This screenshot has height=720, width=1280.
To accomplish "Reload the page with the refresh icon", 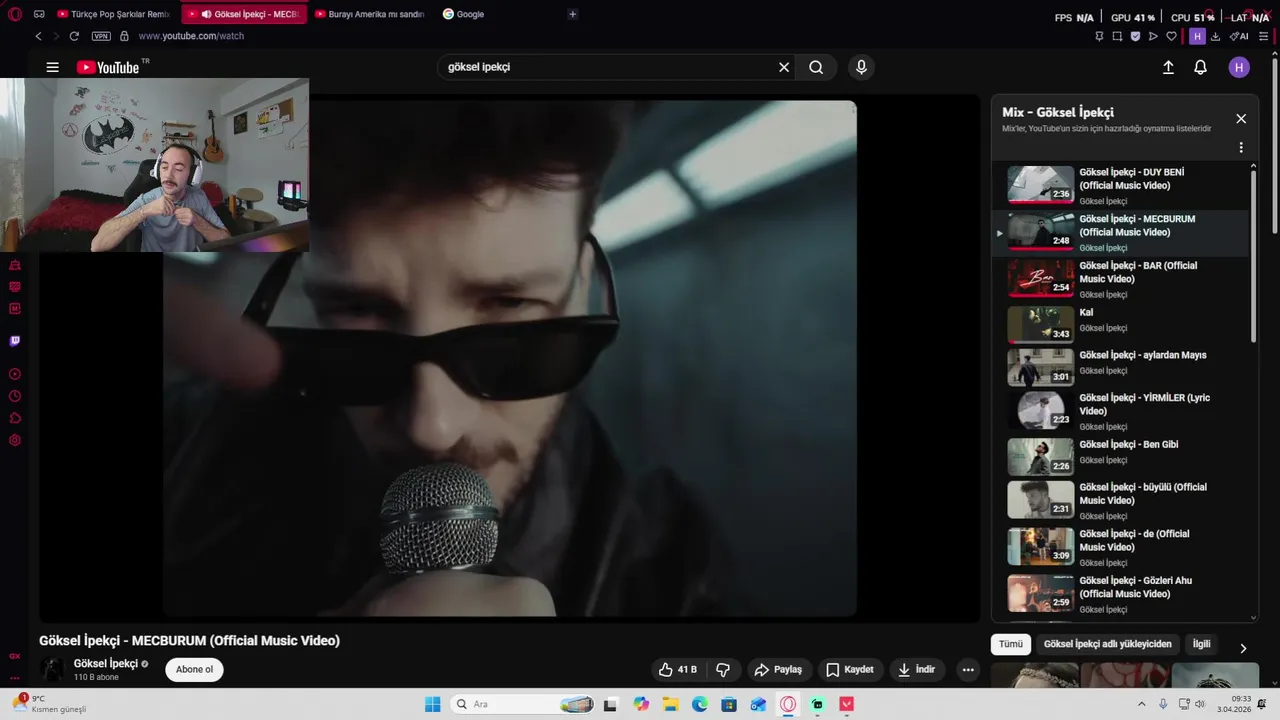I will [x=74, y=36].
